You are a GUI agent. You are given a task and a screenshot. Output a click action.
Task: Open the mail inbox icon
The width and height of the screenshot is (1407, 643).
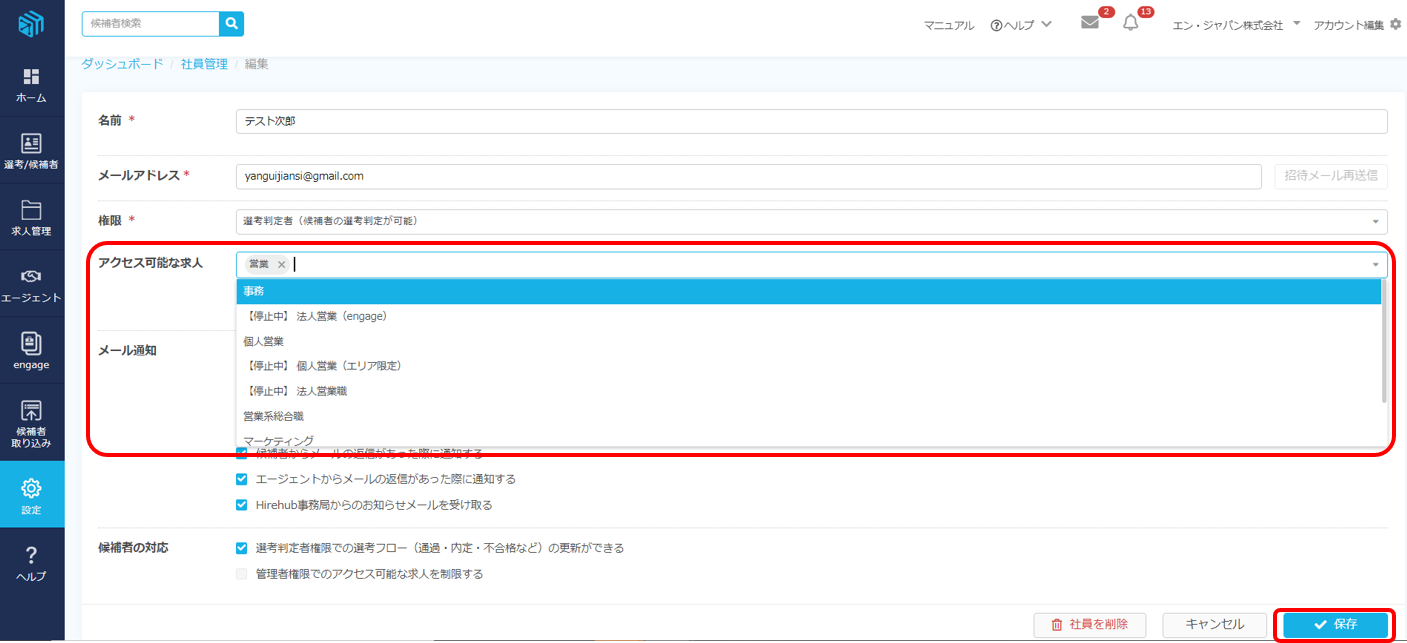click(1090, 24)
